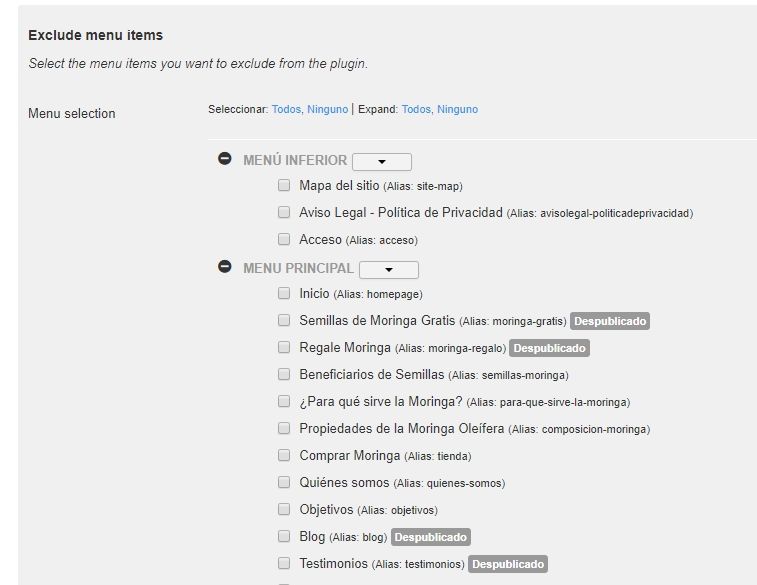Collapse the MENU PRINCIPAL group minus icon
757x585 pixels.
point(224,266)
